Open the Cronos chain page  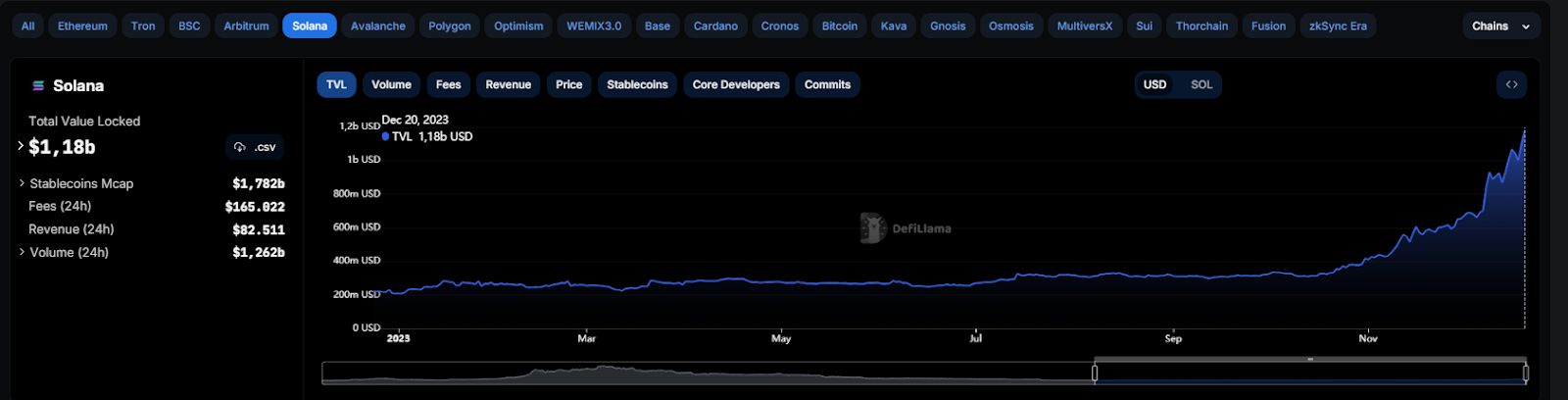click(780, 26)
